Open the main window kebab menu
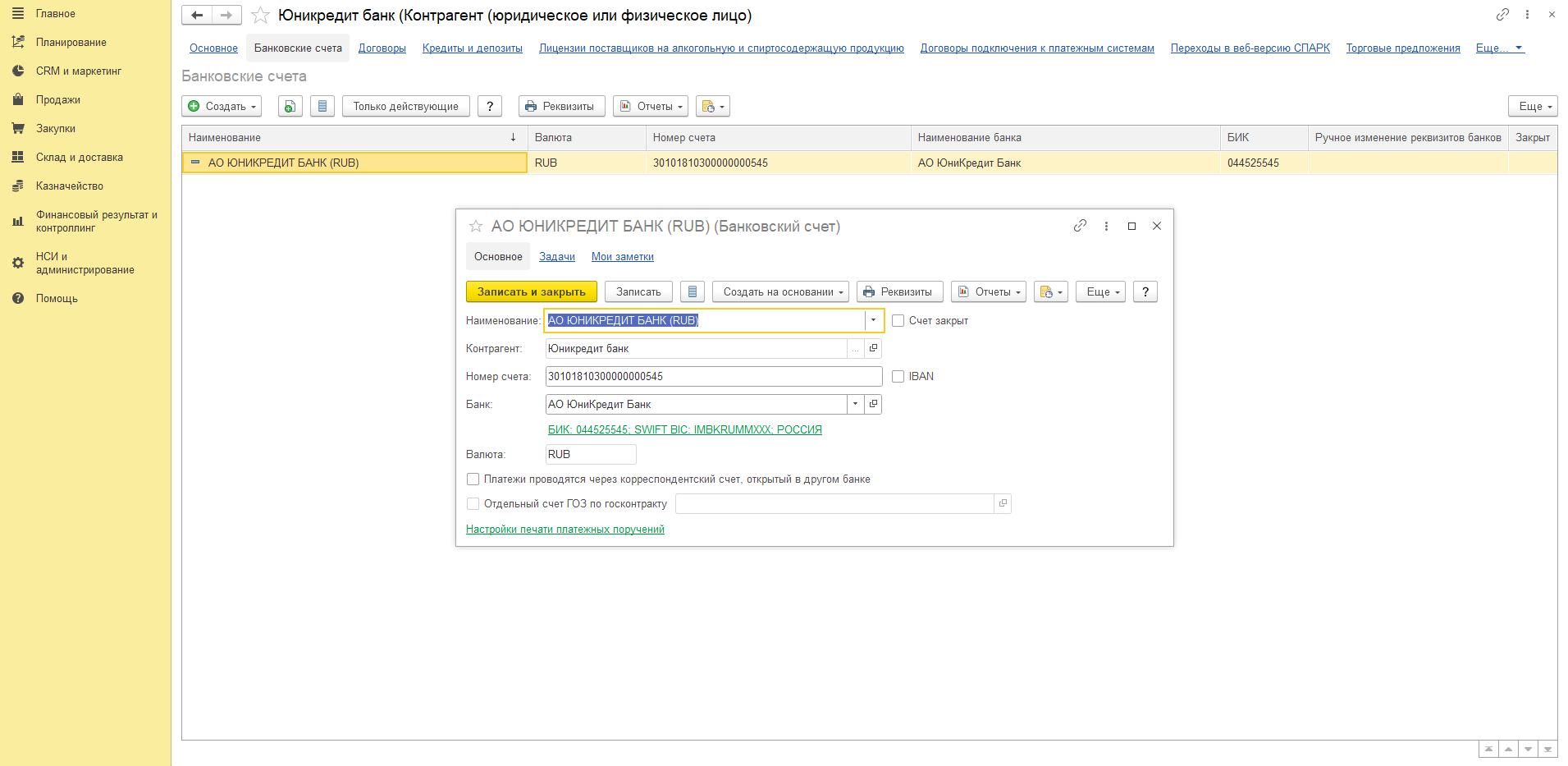The width and height of the screenshot is (1568, 766). [1527, 15]
